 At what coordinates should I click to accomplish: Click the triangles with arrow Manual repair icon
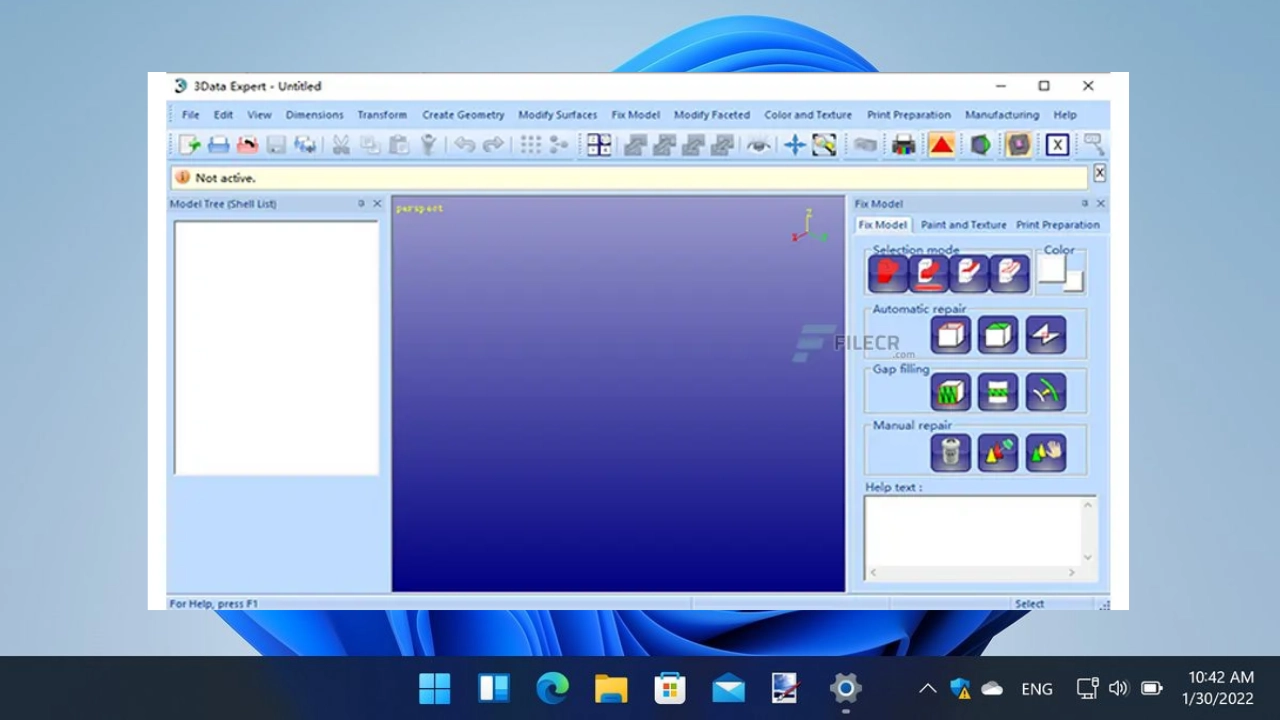[x=998, y=452]
